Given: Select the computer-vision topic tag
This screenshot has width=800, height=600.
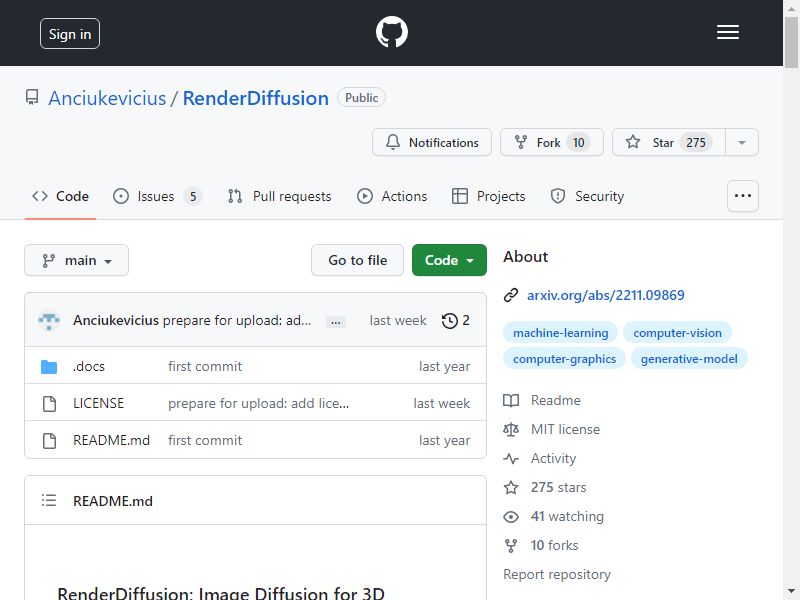Looking at the screenshot, I should 677,333.
